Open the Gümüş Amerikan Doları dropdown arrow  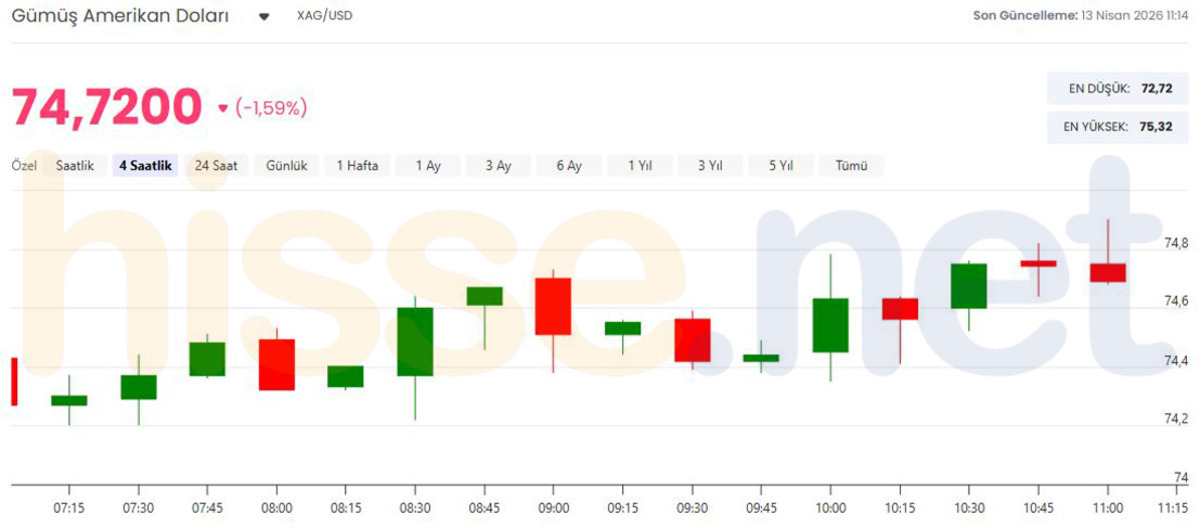[x=264, y=17]
